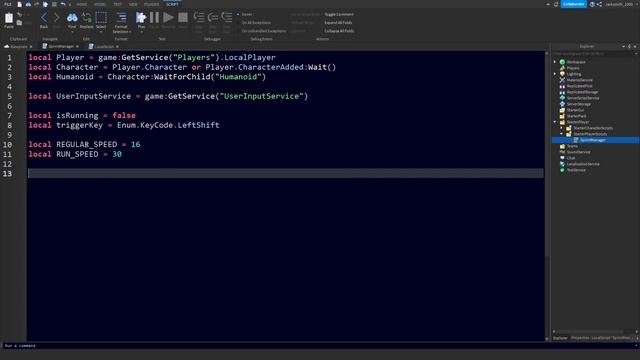Switch to the MODEL ribbon tab
Viewport: 640px width, 360px height.
pos(100,4)
